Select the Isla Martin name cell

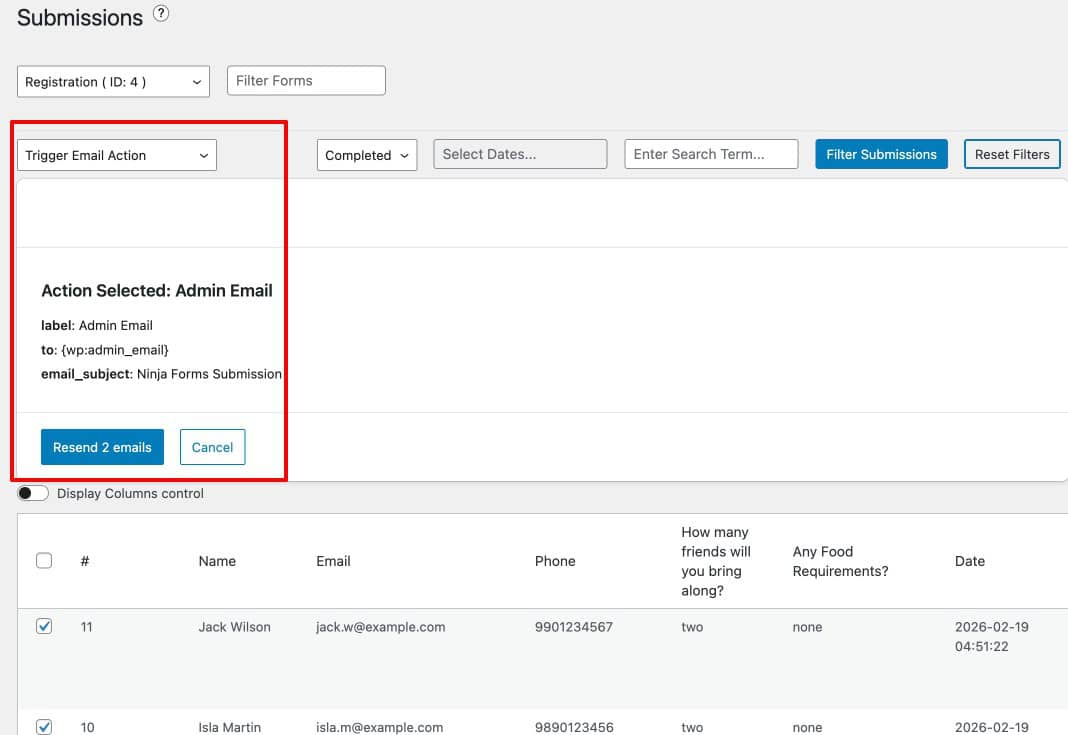pos(230,728)
